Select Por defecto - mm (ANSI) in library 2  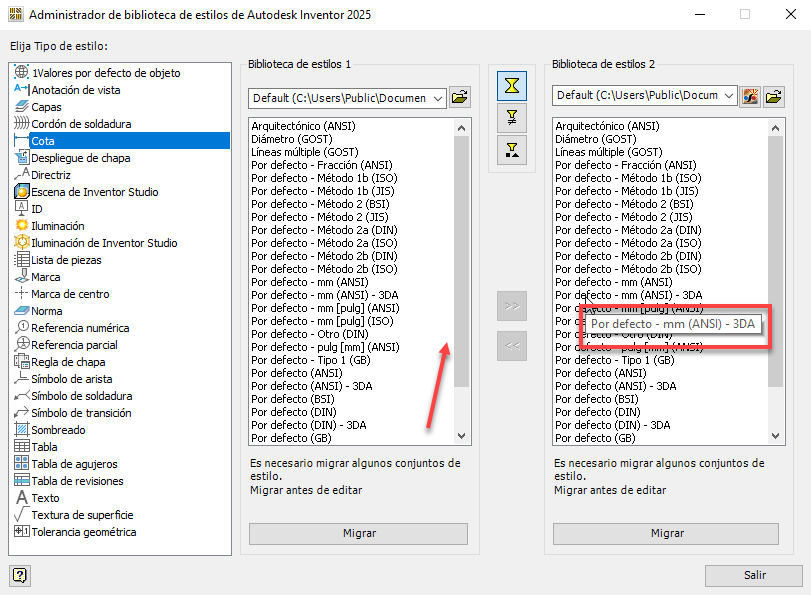pyautogui.click(x=614, y=282)
